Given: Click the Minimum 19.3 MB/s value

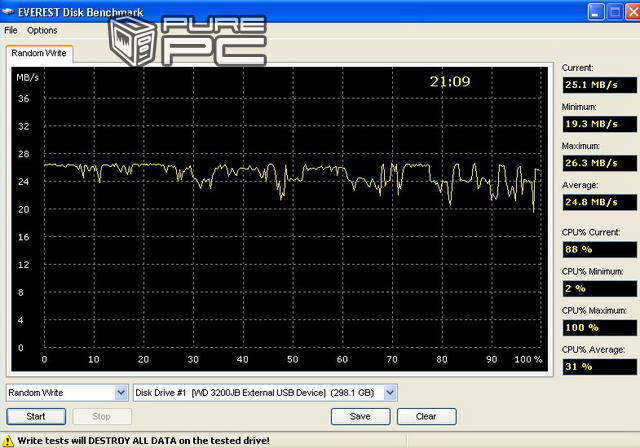Looking at the screenshot, I should (x=599, y=124).
